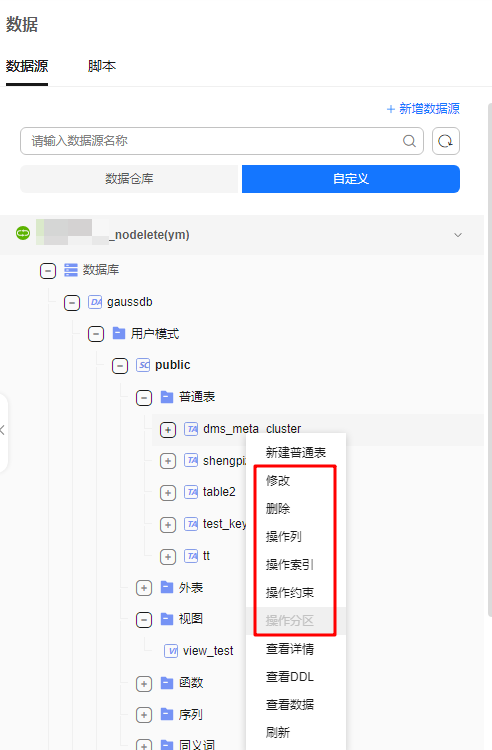Select 查看DDL in the context menu
Image resolution: width=492 pixels, height=750 pixels.
pos(290,676)
